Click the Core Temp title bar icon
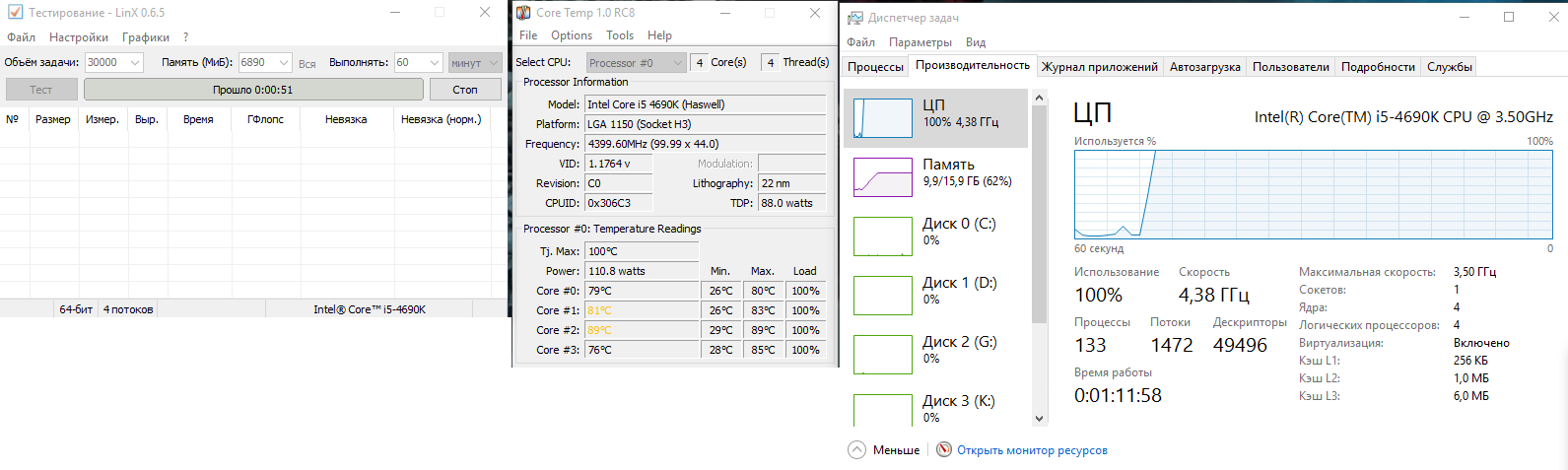Screen dimensions: 1568x470 523,12
